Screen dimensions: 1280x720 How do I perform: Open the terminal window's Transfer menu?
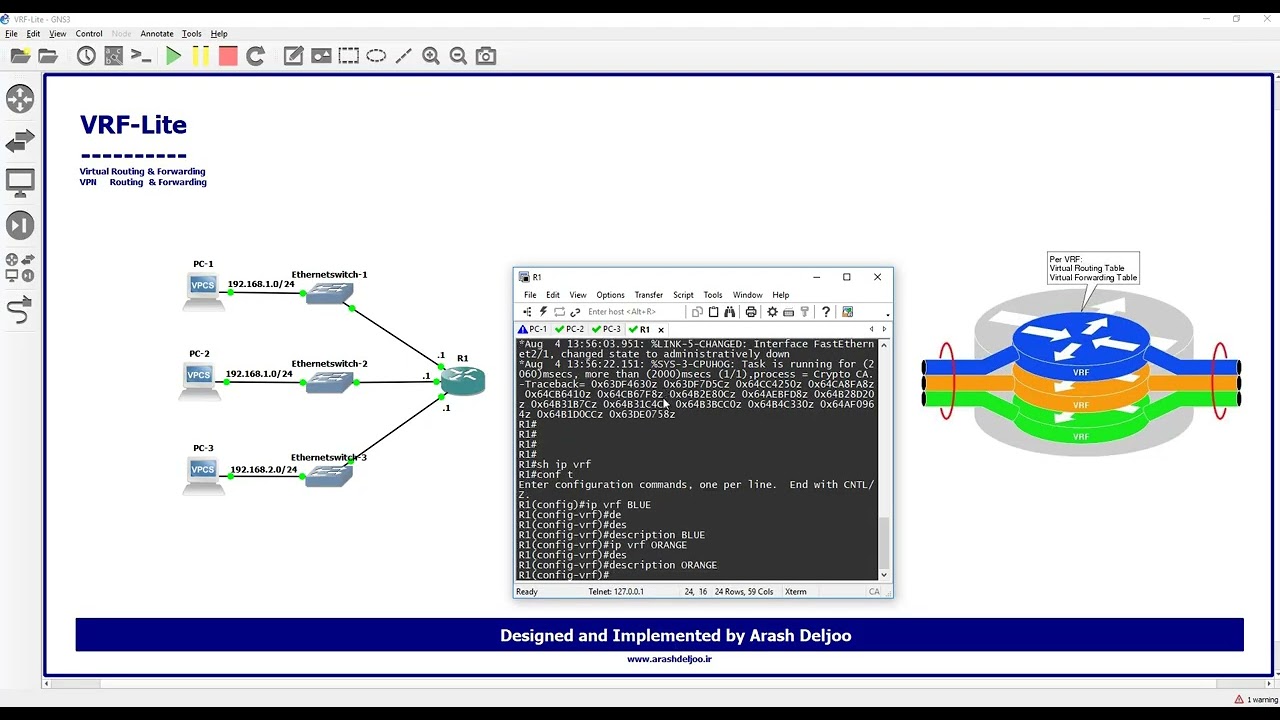click(648, 295)
